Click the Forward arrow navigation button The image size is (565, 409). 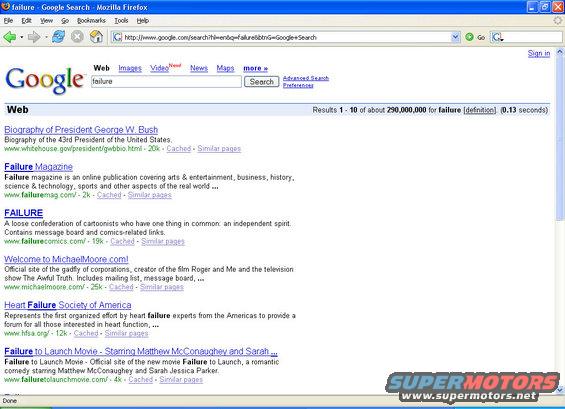coord(34,37)
